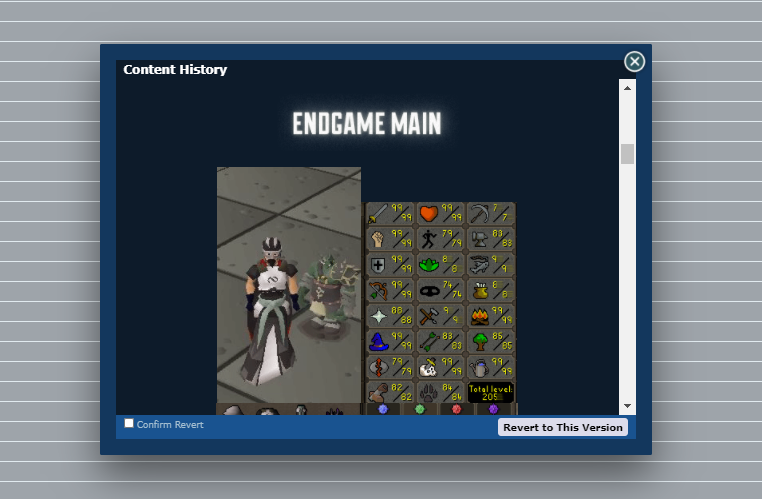
Task: Click the Slayer skull skill icon
Action: click(429, 368)
